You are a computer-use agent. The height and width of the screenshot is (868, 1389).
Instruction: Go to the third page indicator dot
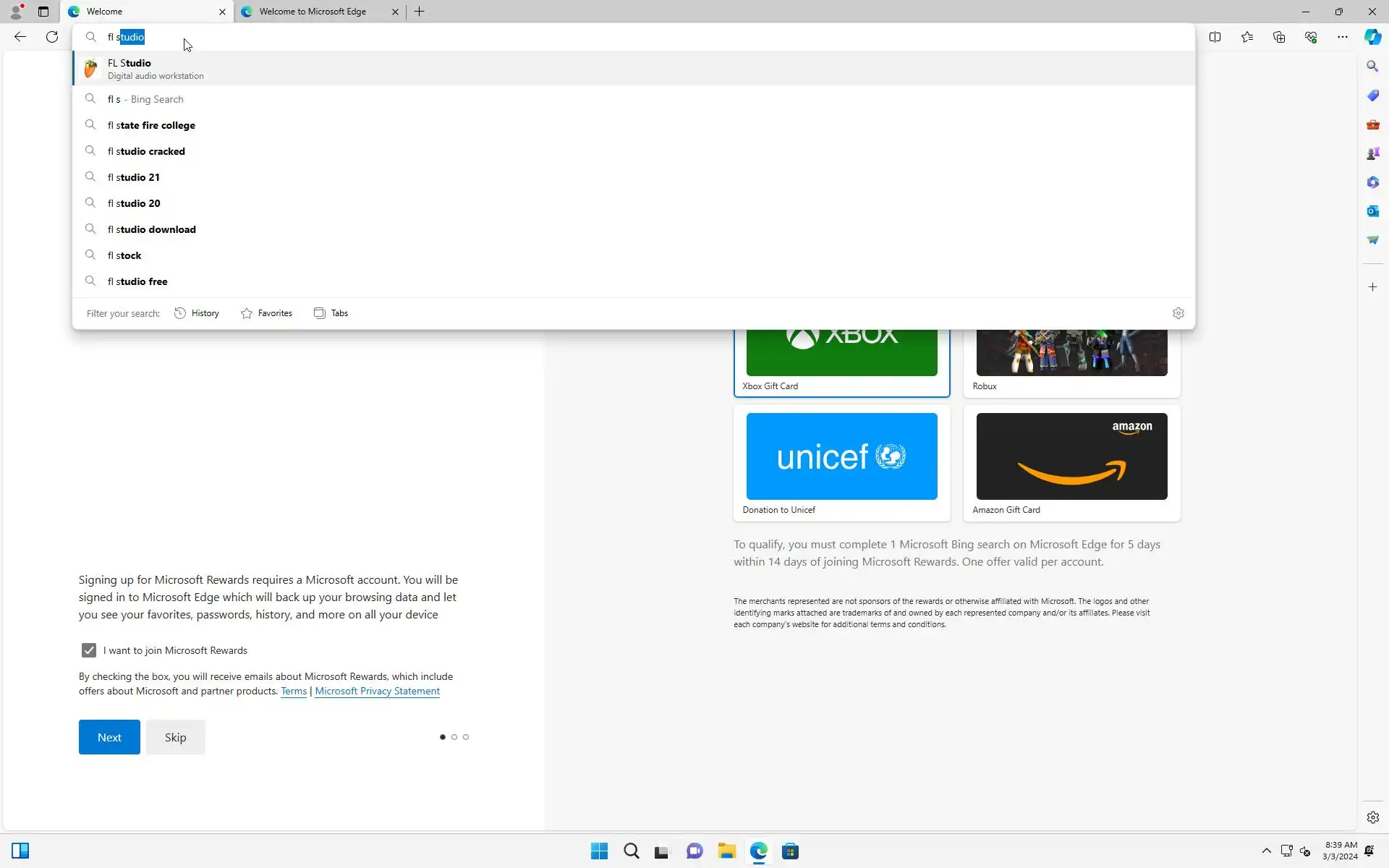click(x=466, y=737)
